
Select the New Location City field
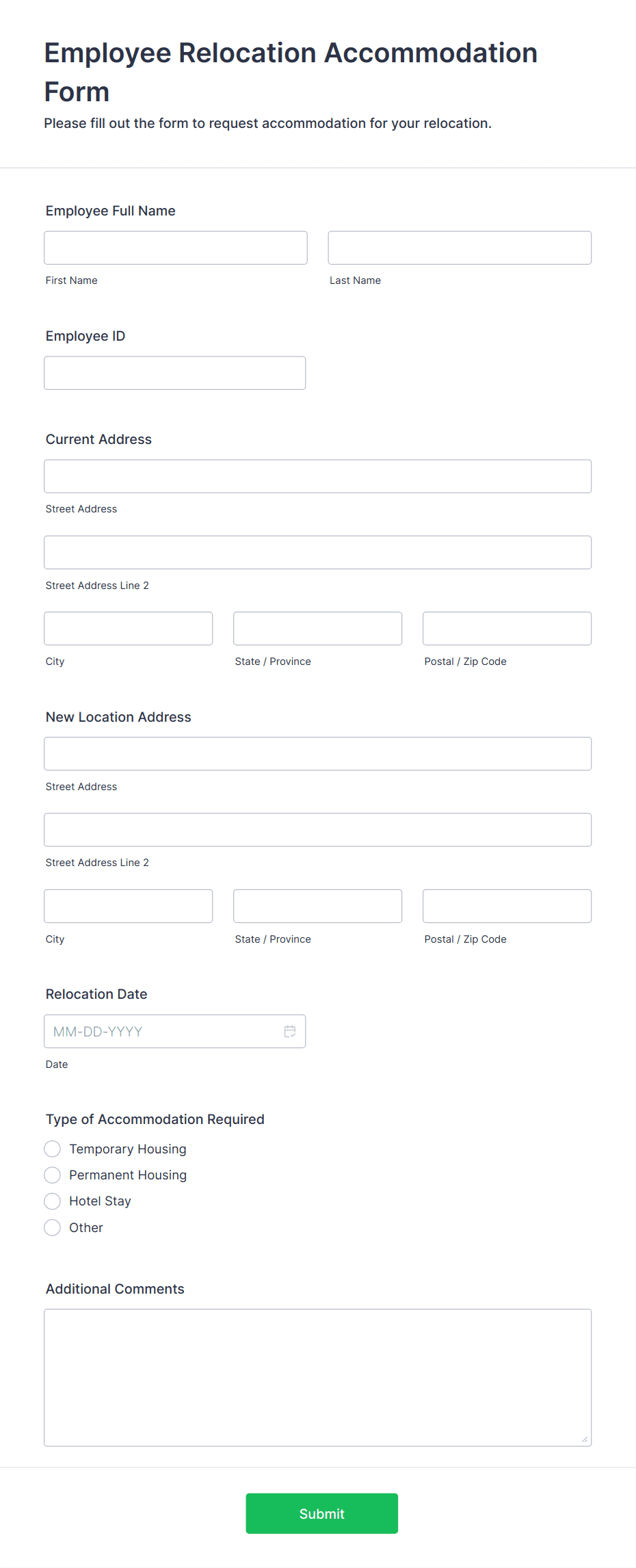coord(129,906)
